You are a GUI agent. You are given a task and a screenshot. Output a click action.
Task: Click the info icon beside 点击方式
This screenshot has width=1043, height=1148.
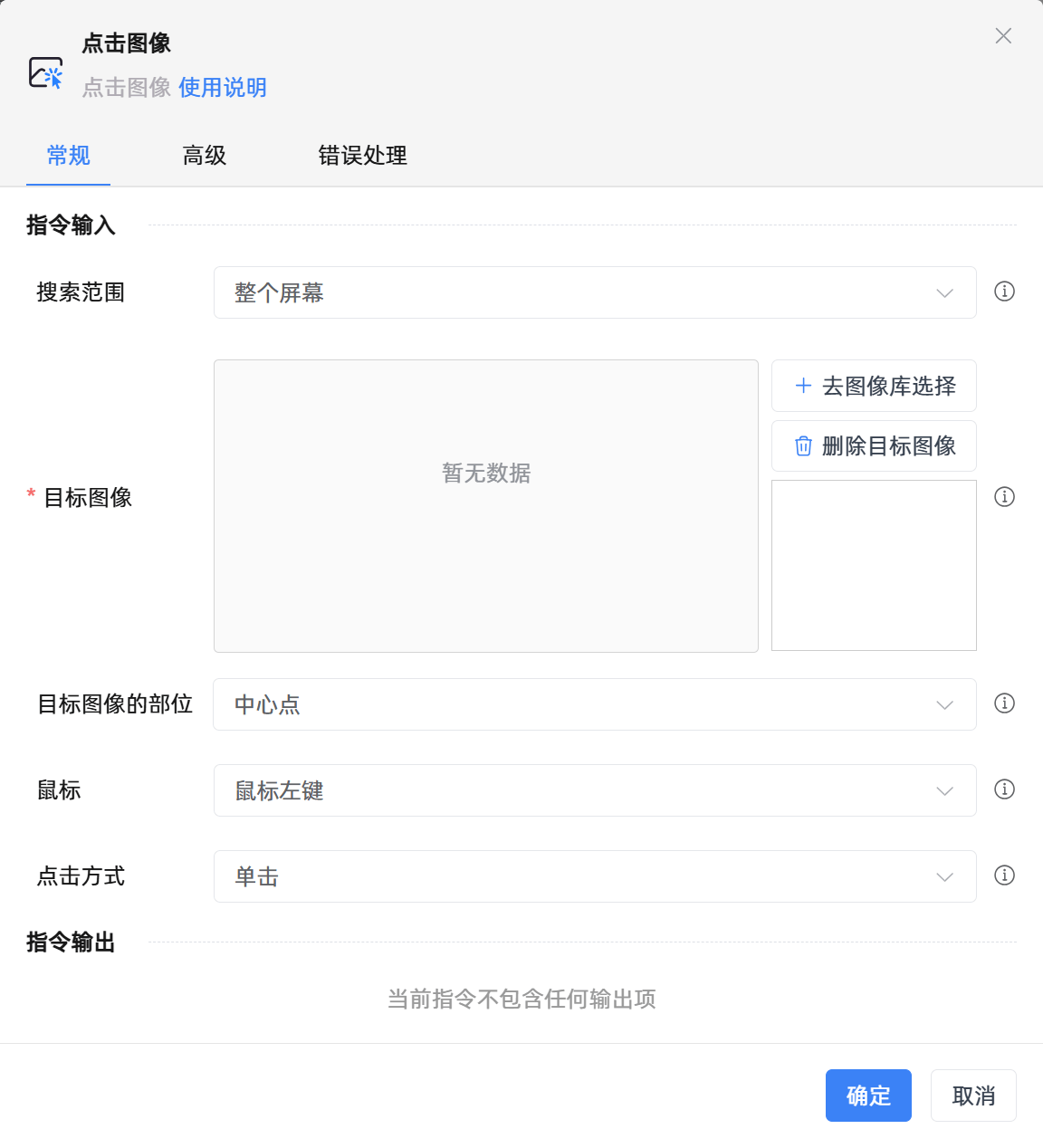[1004, 875]
